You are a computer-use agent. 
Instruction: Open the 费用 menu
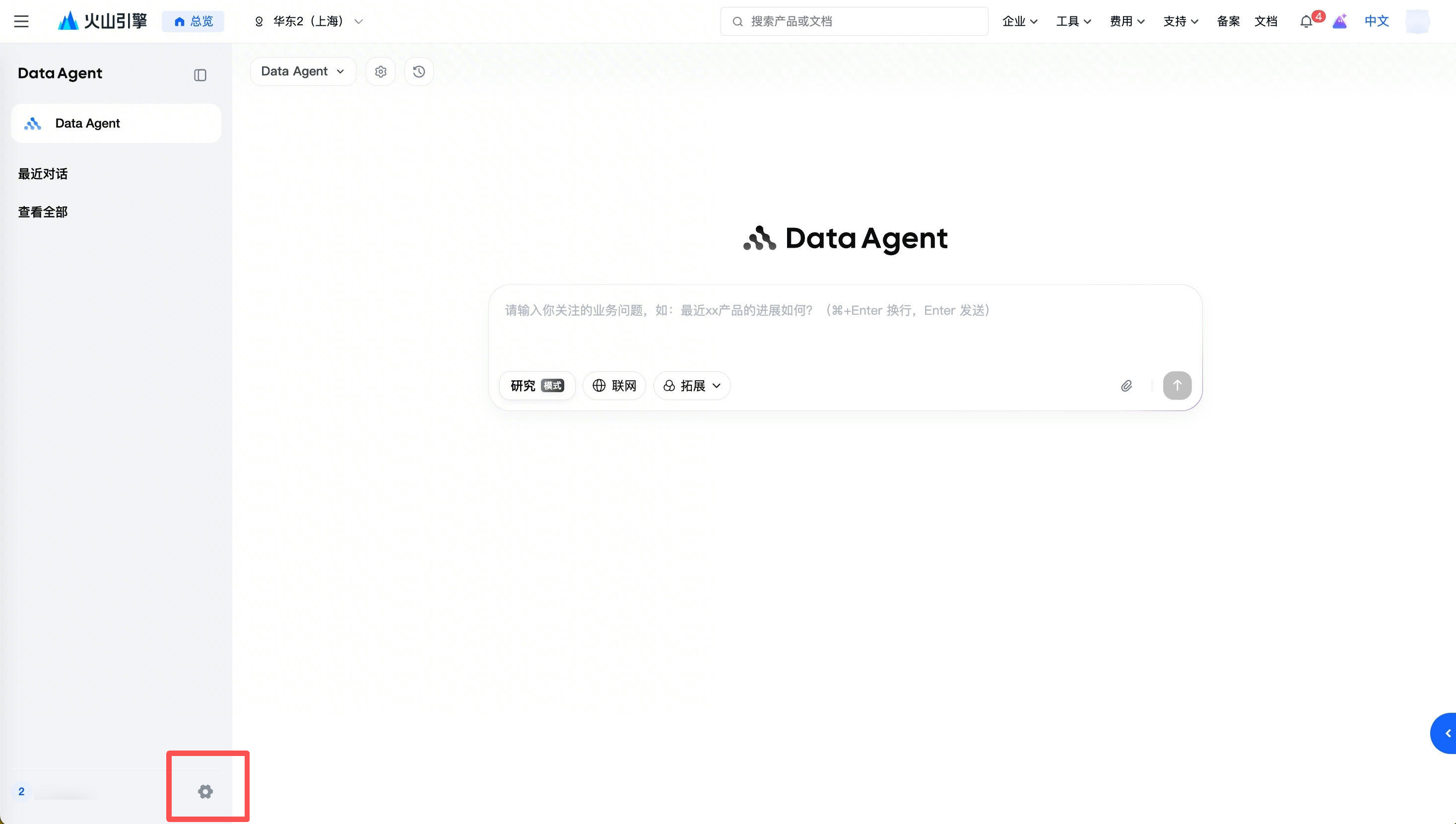1127,21
